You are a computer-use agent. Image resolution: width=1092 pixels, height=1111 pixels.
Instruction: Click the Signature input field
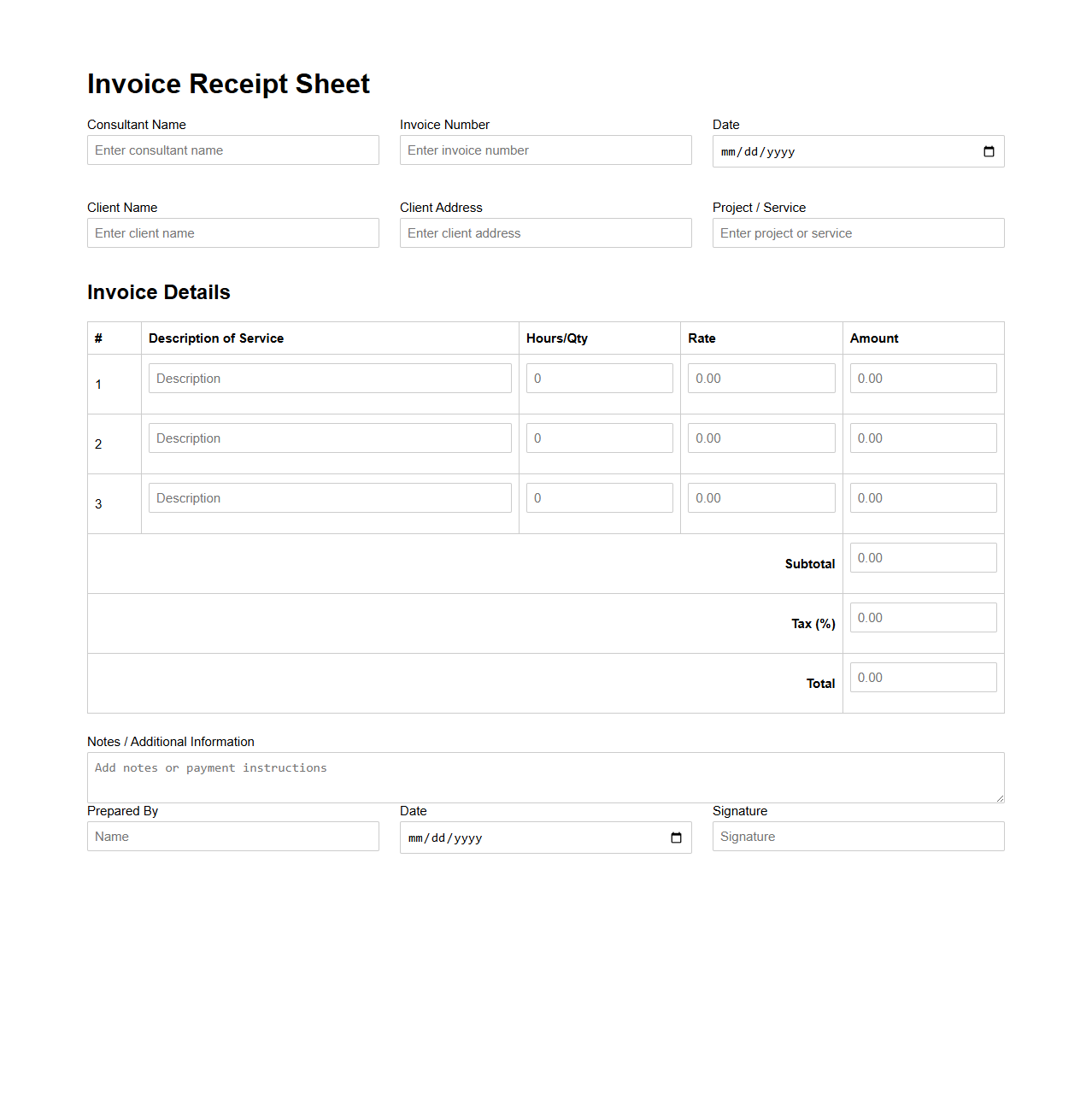tap(858, 836)
